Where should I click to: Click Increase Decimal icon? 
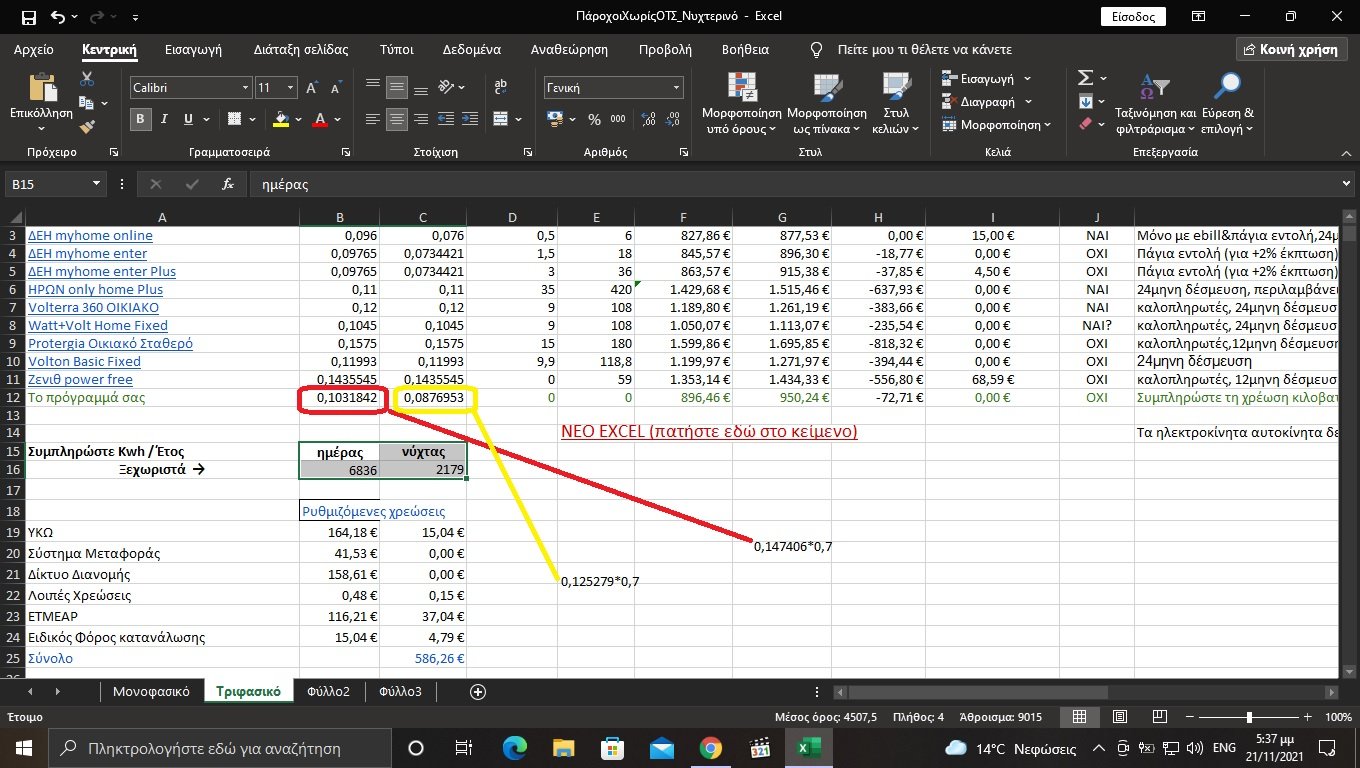click(x=647, y=119)
